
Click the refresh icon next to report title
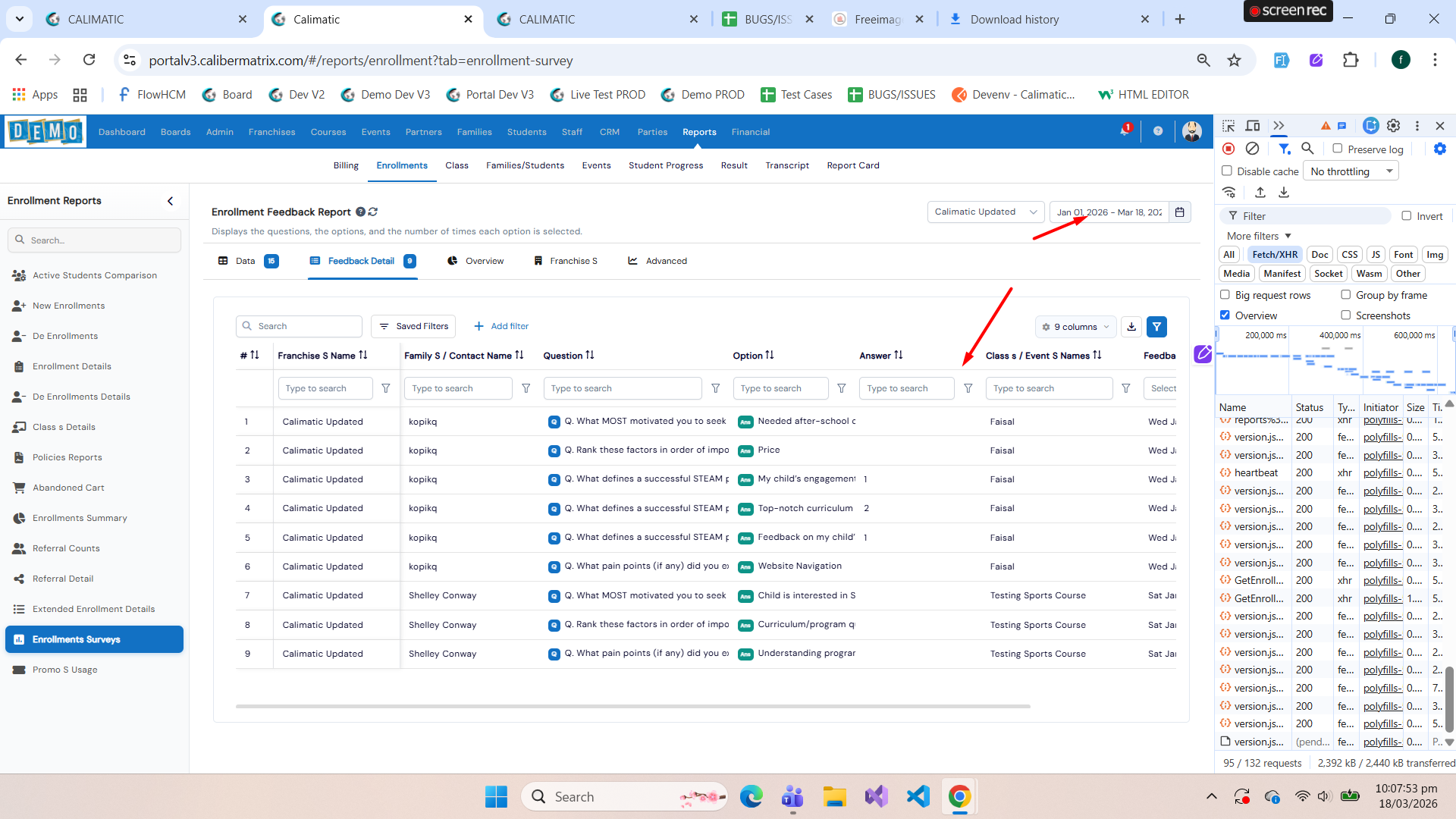(x=373, y=212)
